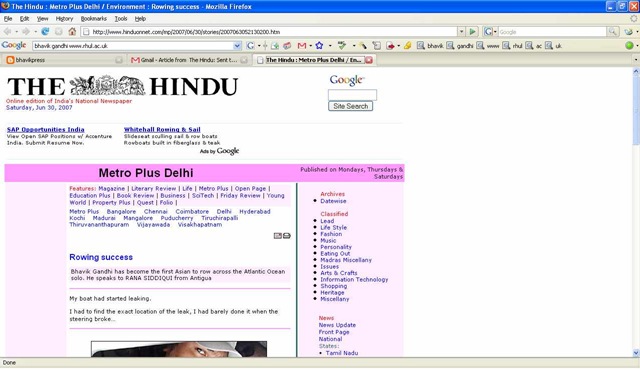This screenshot has width=640, height=370.
Task: Open the News Update link
Action: point(337,325)
